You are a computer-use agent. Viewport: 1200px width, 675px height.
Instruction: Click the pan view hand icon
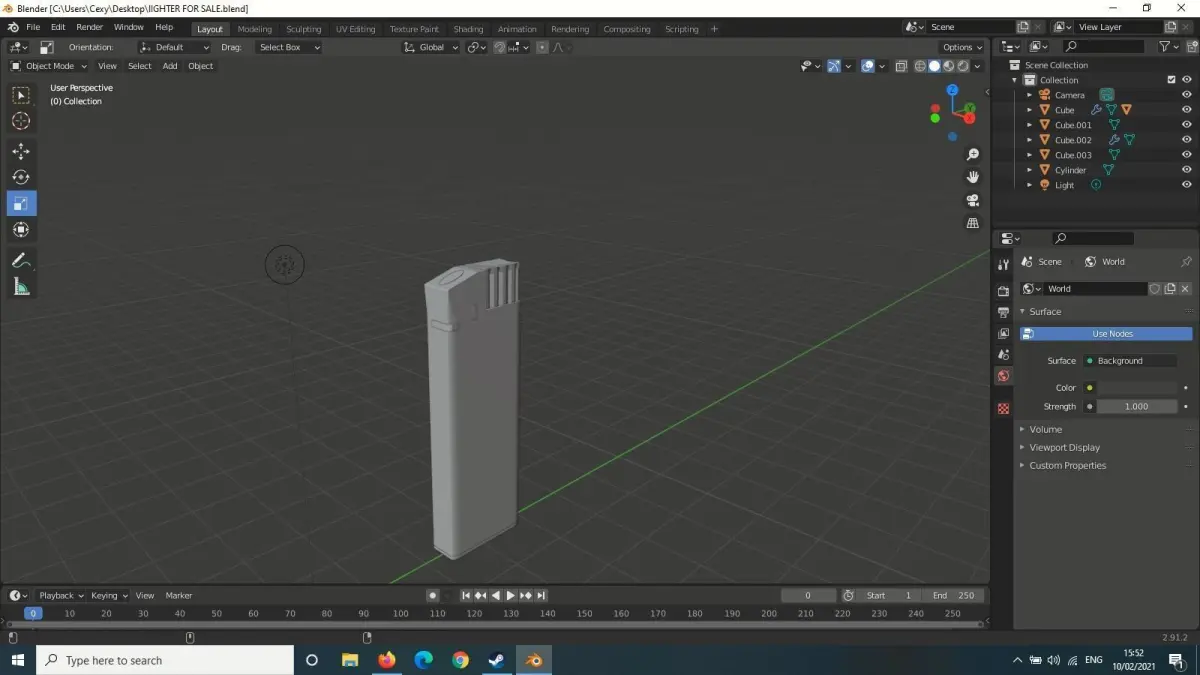973,177
